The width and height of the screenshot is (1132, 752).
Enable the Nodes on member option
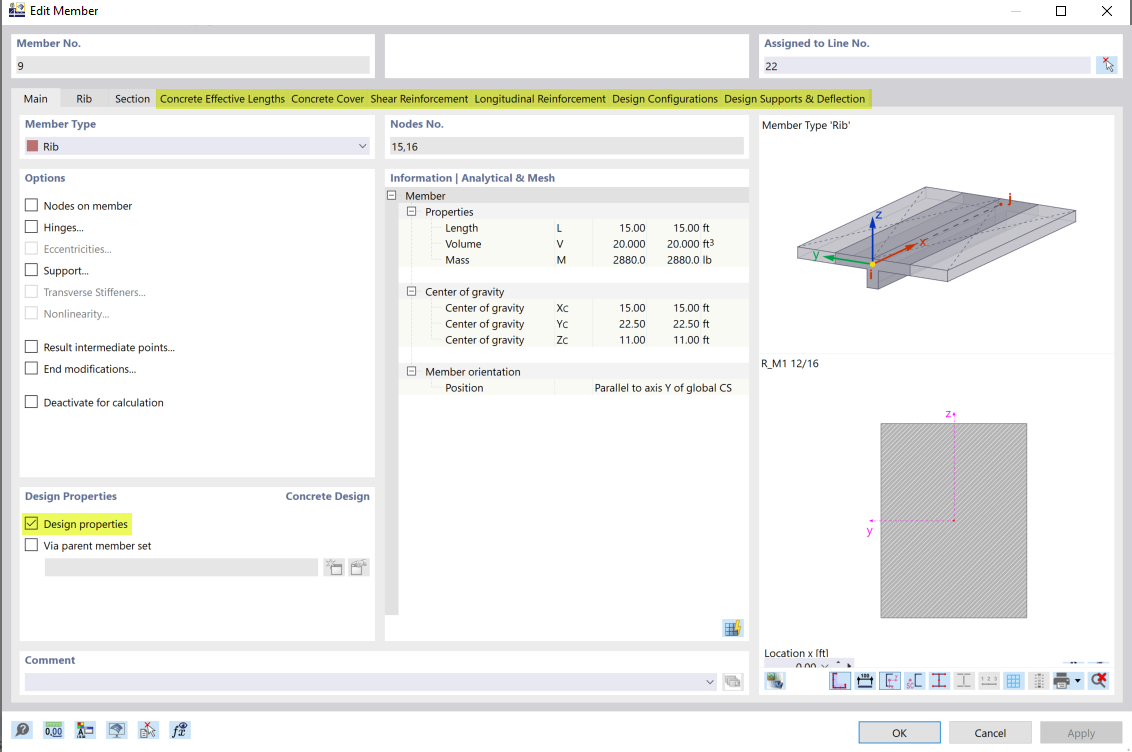click(x=29, y=205)
